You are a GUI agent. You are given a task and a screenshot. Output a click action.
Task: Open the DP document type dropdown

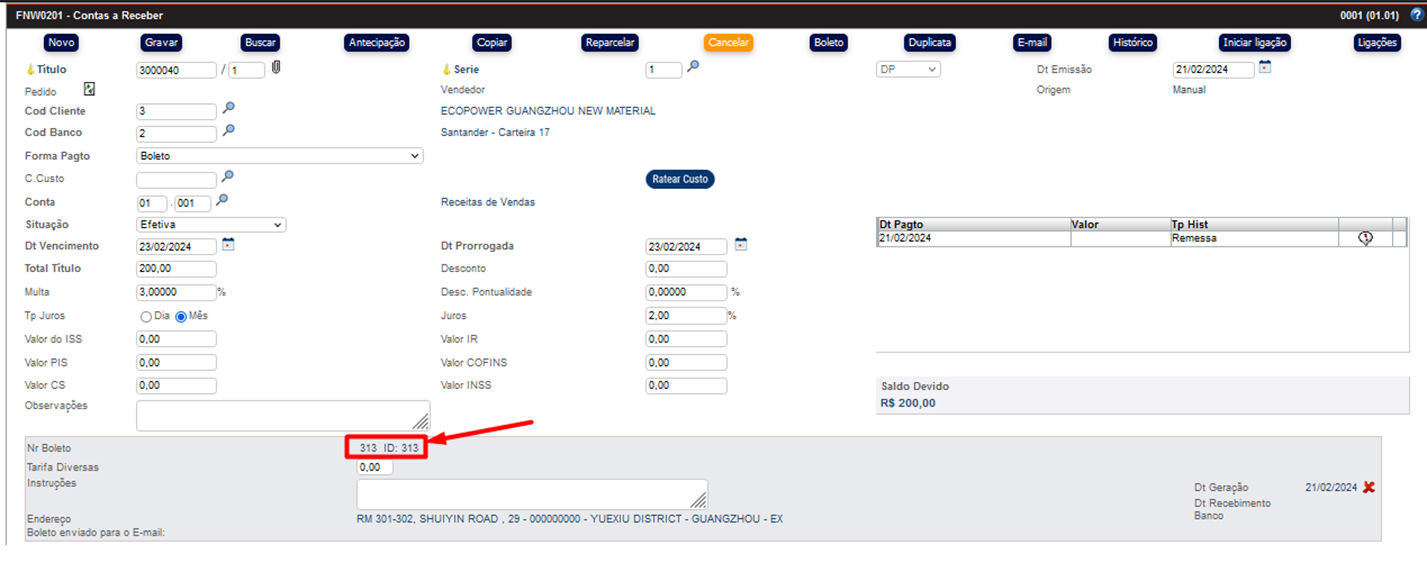pos(908,70)
